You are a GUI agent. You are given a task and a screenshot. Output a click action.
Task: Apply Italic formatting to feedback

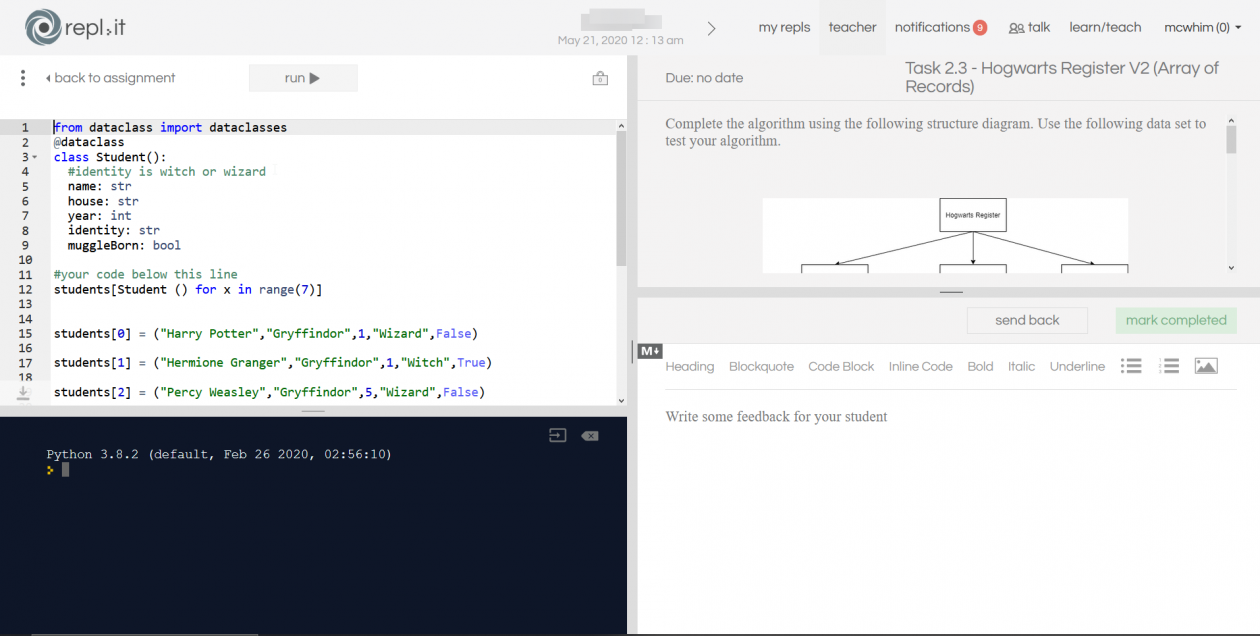click(x=1021, y=366)
